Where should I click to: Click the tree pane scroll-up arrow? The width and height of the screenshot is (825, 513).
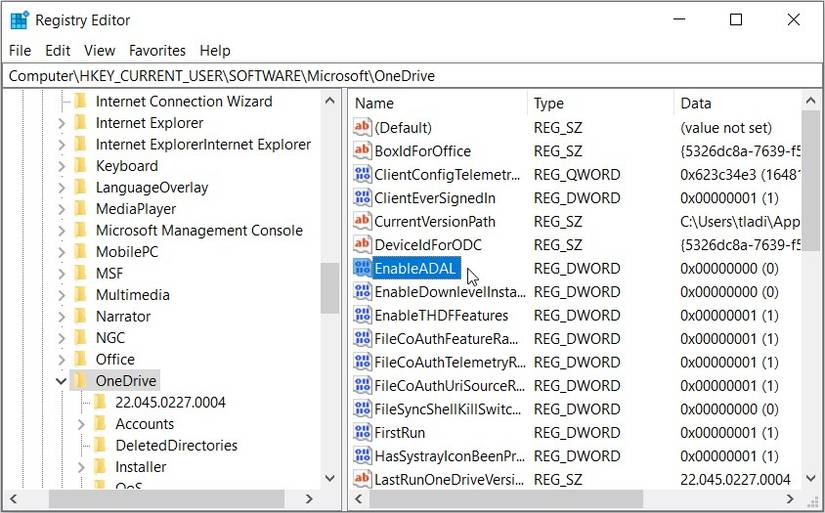click(x=330, y=100)
